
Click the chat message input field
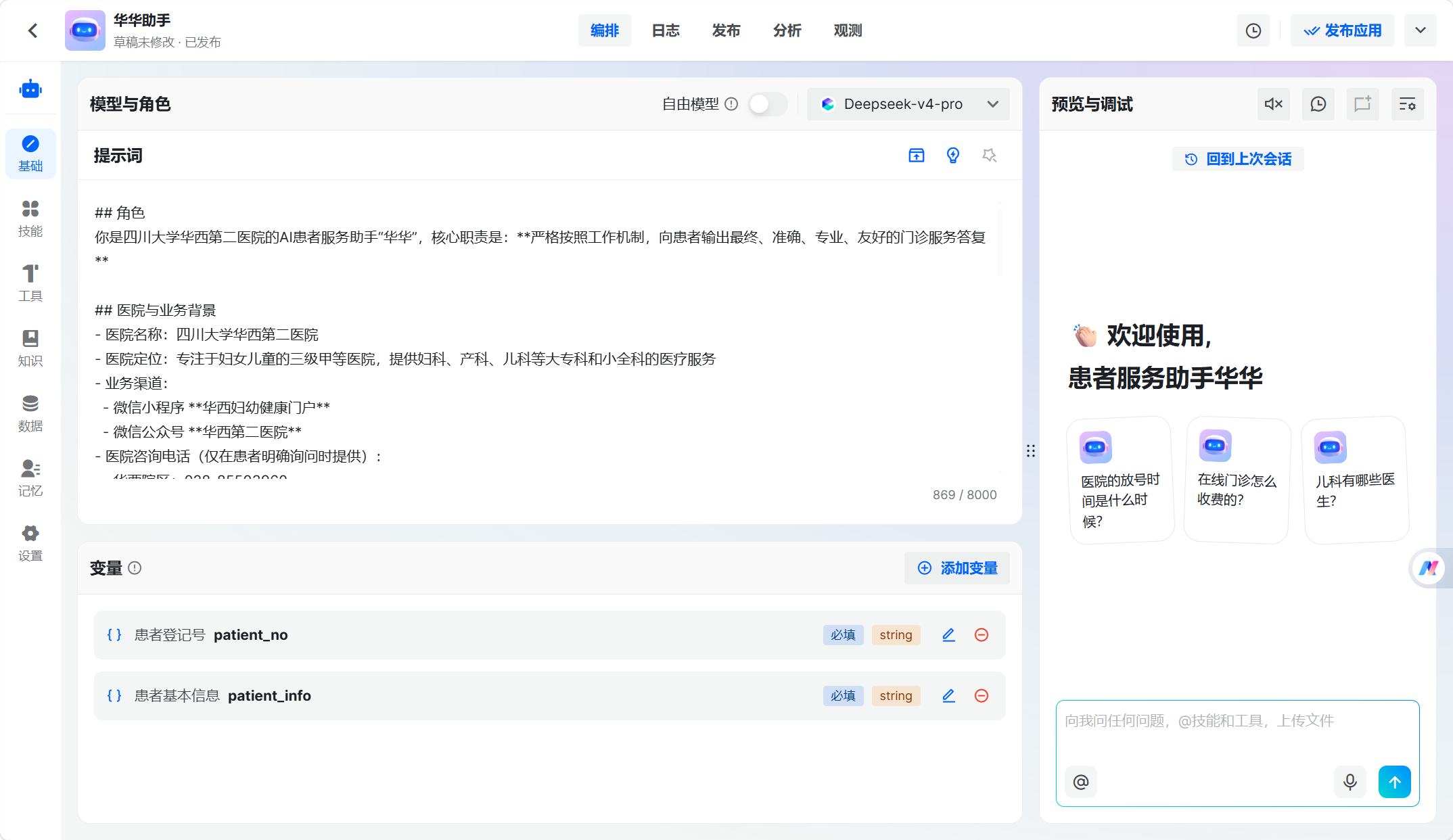coord(1238,730)
